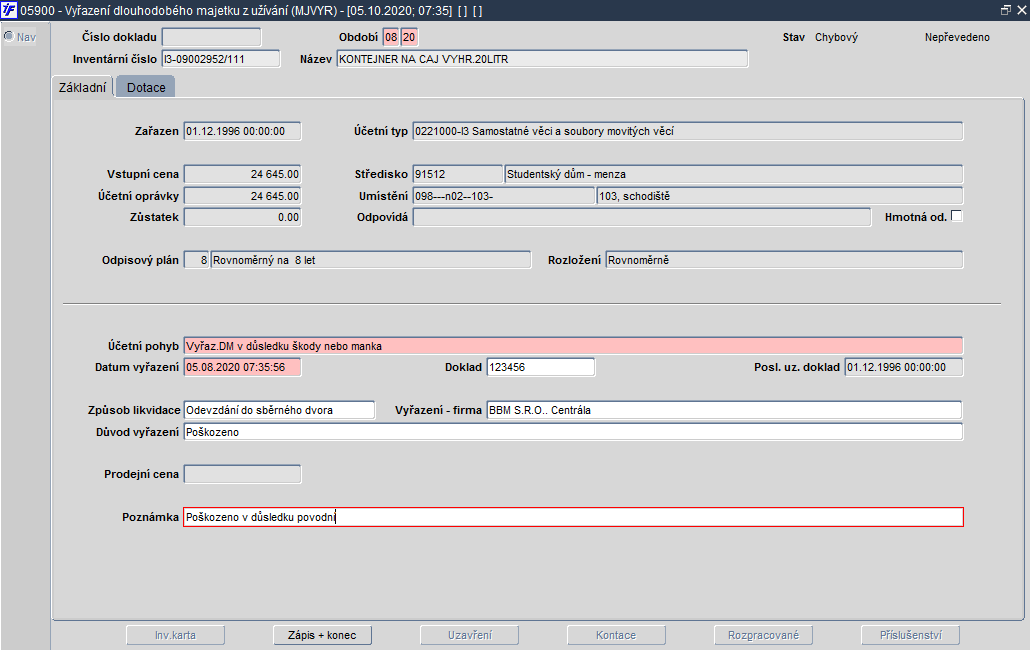Restore the window using title bar button
The image size is (1030, 650).
coord(1006,10)
